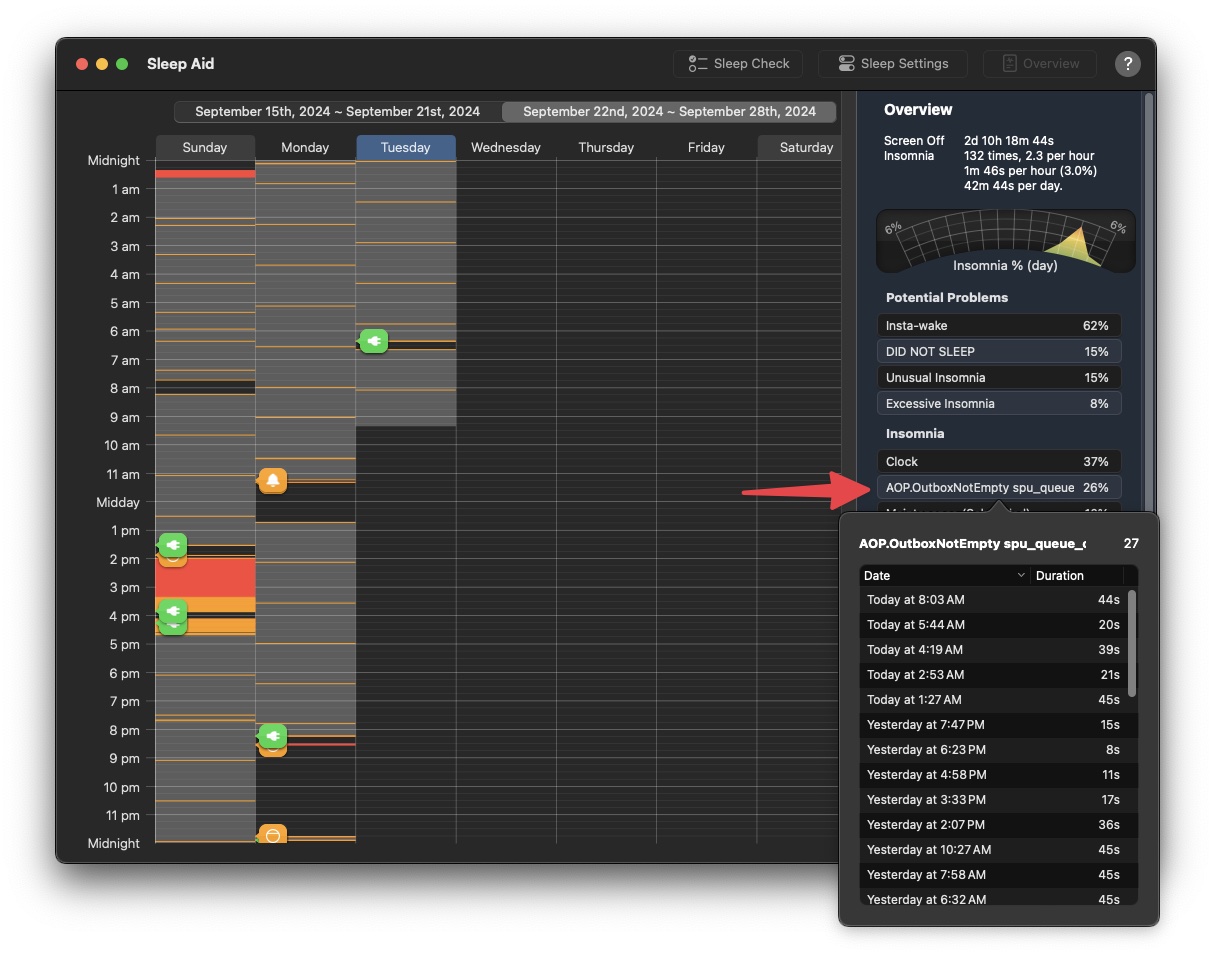This screenshot has width=1212, height=966.
Task: Sort popup table by Date column
Action: coord(944,575)
